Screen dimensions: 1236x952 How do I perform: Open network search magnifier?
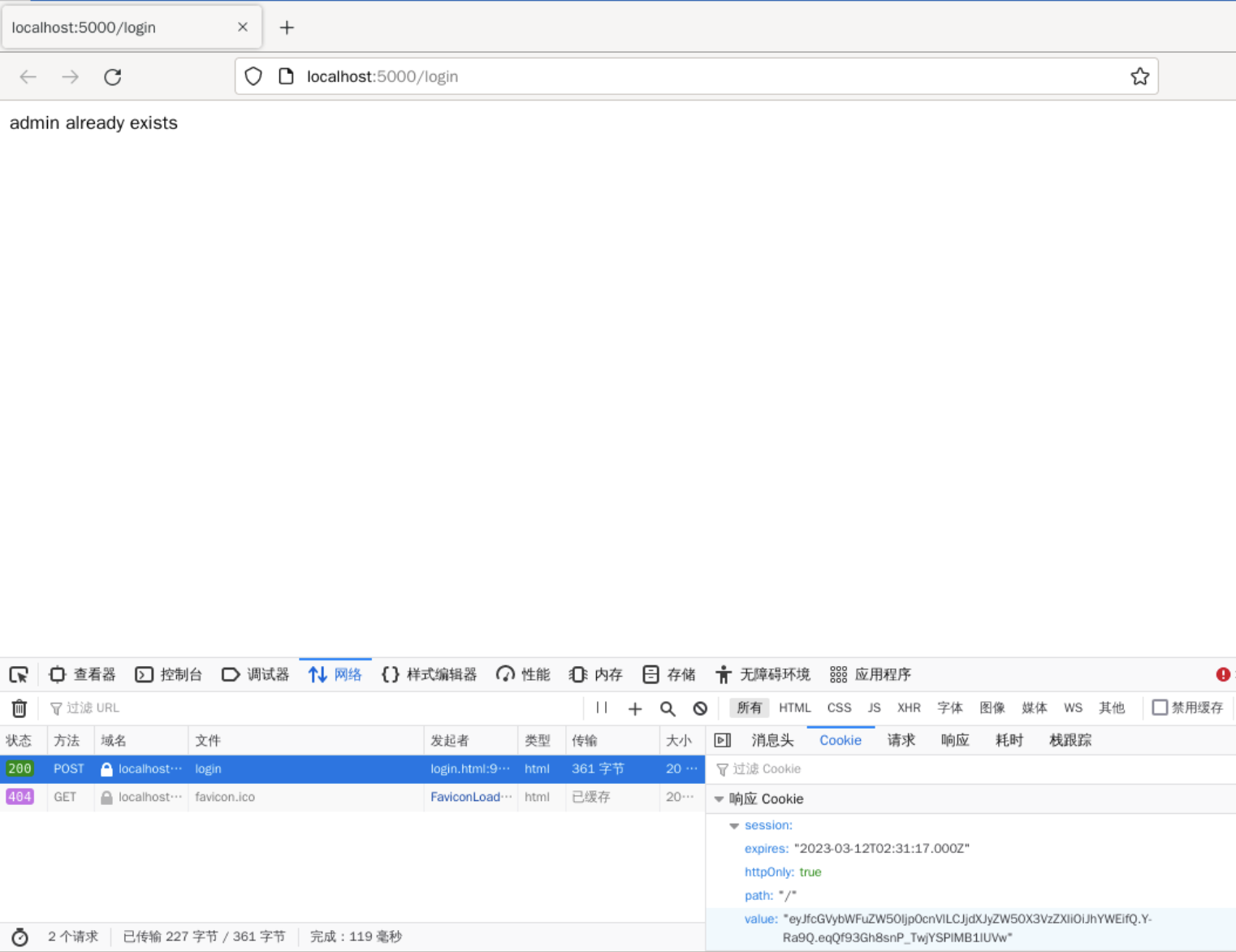pyautogui.click(x=668, y=708)
